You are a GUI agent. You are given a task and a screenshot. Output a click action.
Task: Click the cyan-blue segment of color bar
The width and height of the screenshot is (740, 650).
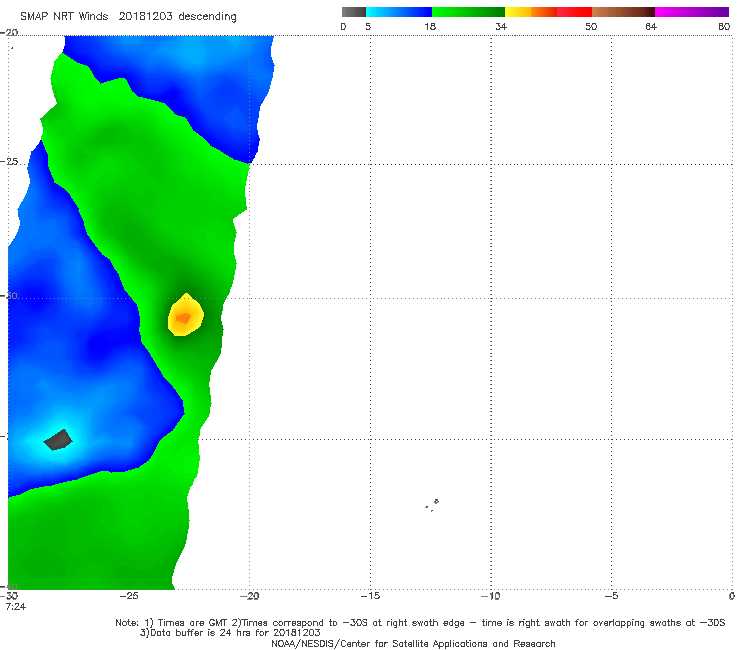(399, 12)
